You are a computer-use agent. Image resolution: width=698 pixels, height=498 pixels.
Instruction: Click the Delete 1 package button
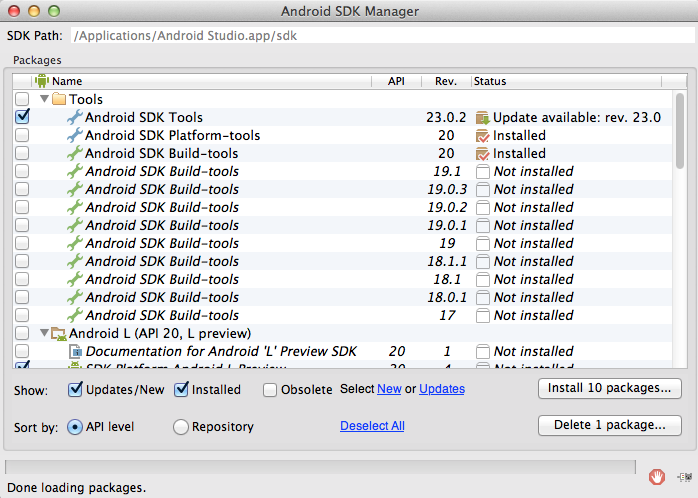[609, 425]
